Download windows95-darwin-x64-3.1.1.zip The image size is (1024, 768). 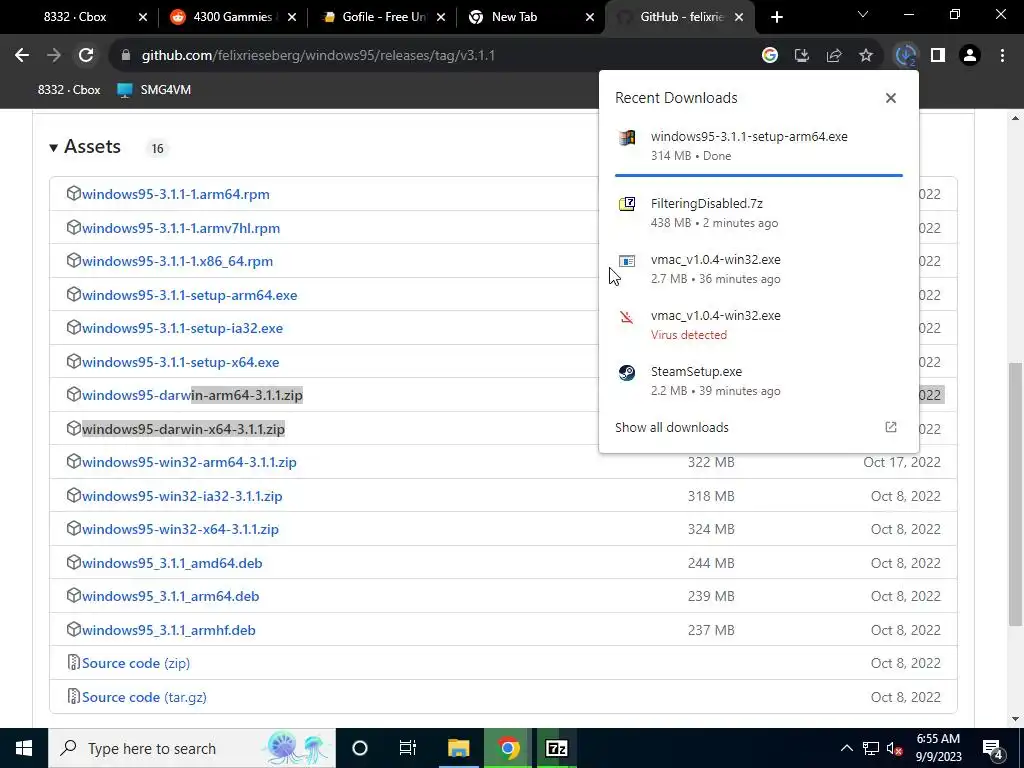tap(183, 429)
